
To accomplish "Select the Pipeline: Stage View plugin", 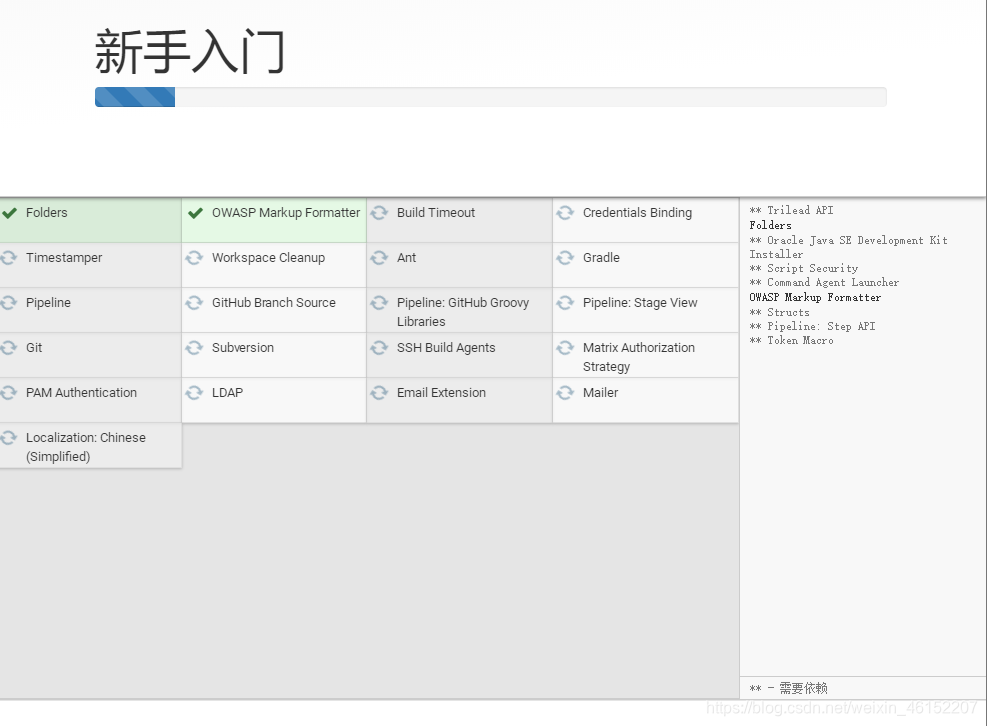I will pos(640,303).
